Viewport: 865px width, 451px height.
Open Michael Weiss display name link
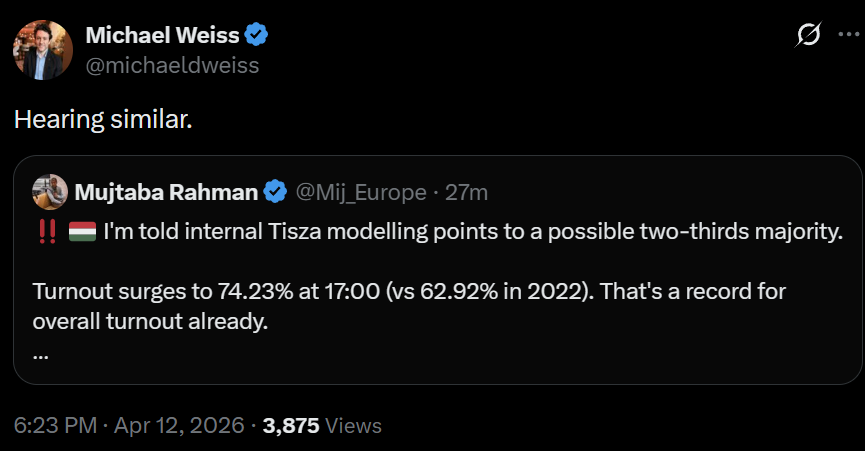(x=162, y=36)
